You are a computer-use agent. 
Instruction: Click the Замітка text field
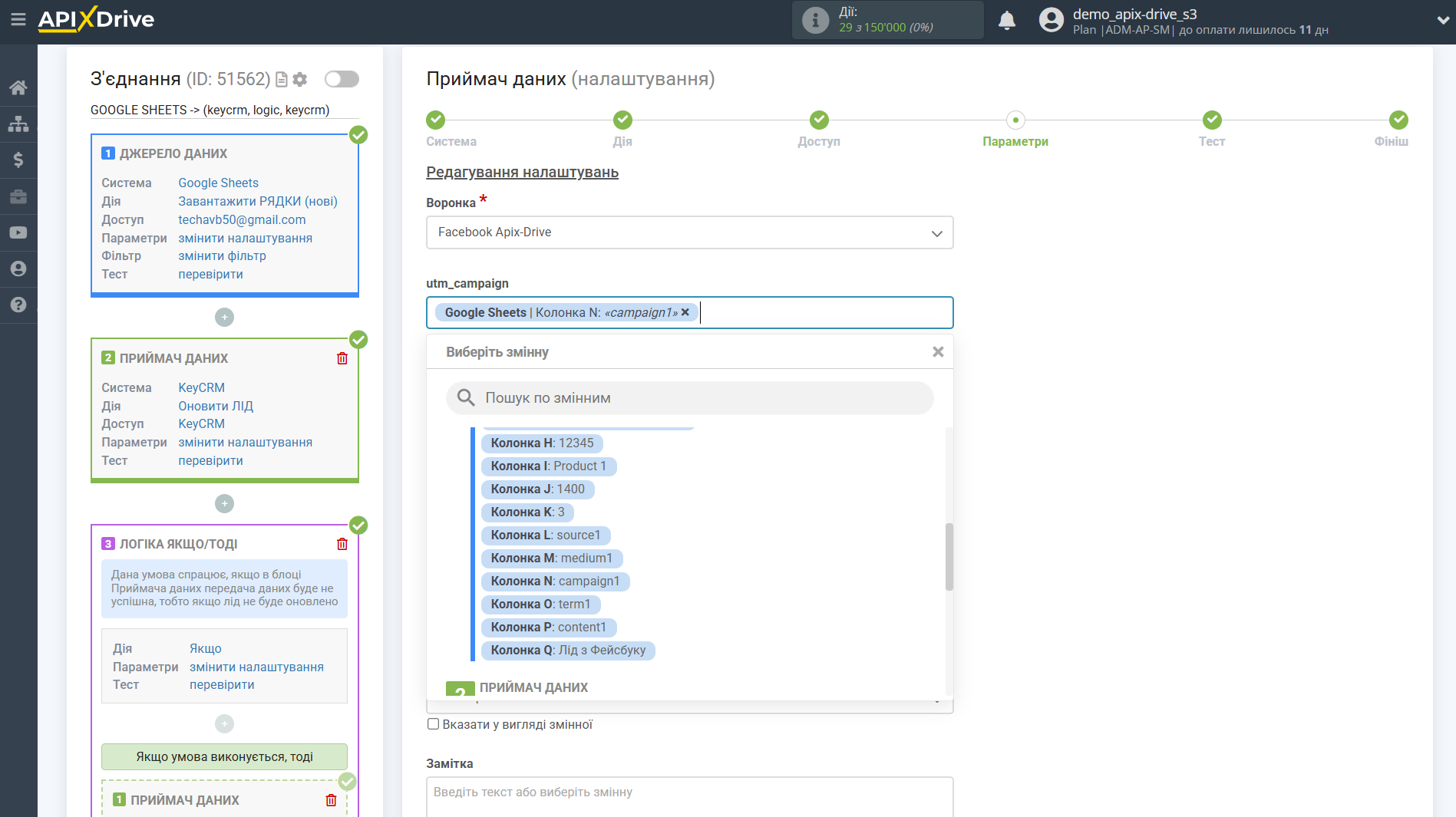click(x=689, y=797)
